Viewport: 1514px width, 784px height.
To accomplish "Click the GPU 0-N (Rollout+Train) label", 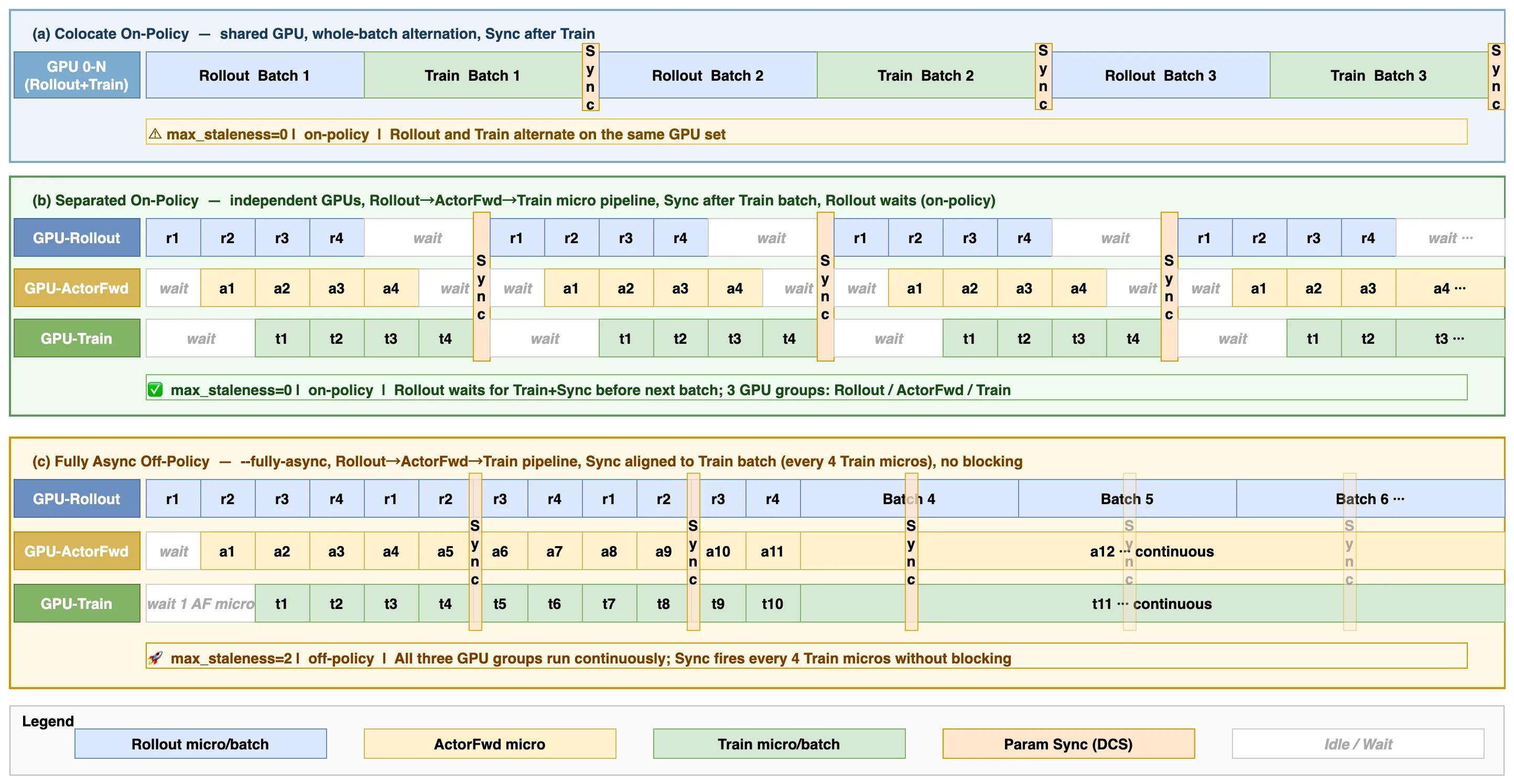I will pyautogui.click(x=77, y=74).
